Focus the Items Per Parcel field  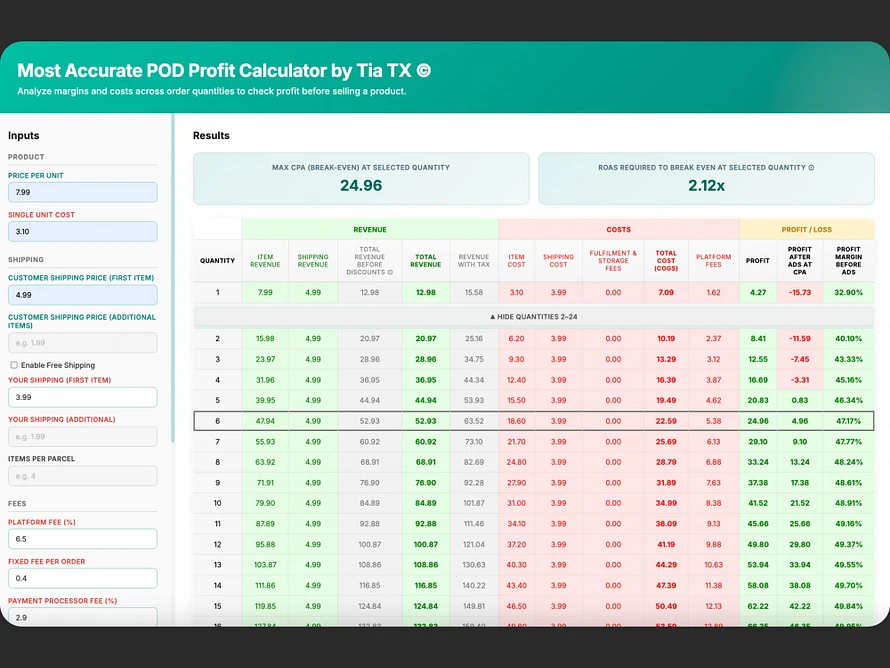coord(82,476)
